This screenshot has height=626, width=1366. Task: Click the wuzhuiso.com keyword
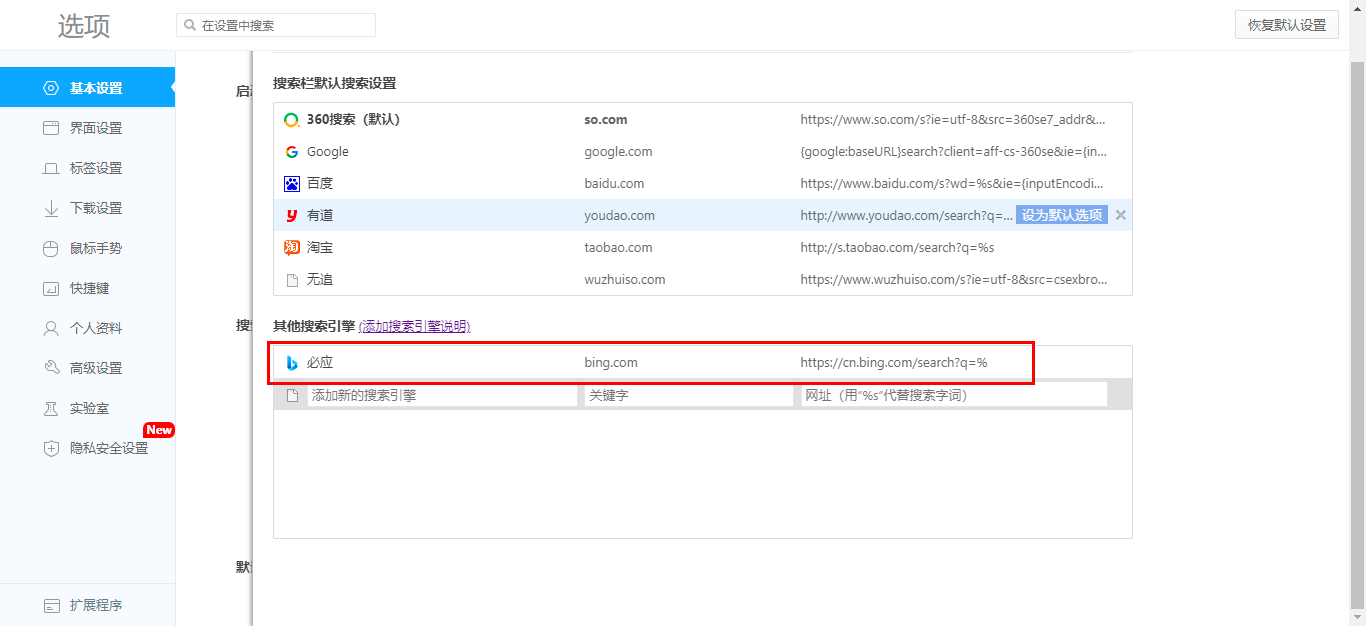[625, 280]
